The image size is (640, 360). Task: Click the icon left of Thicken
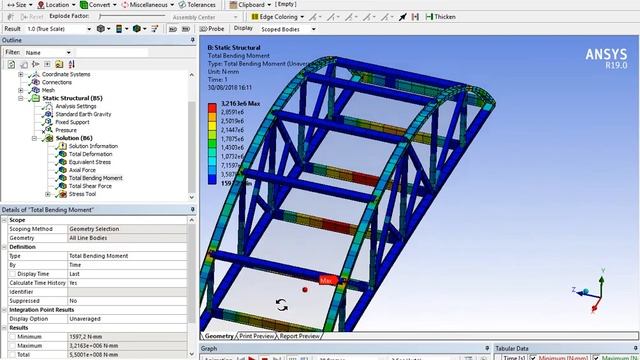click(x=415, y=17)
